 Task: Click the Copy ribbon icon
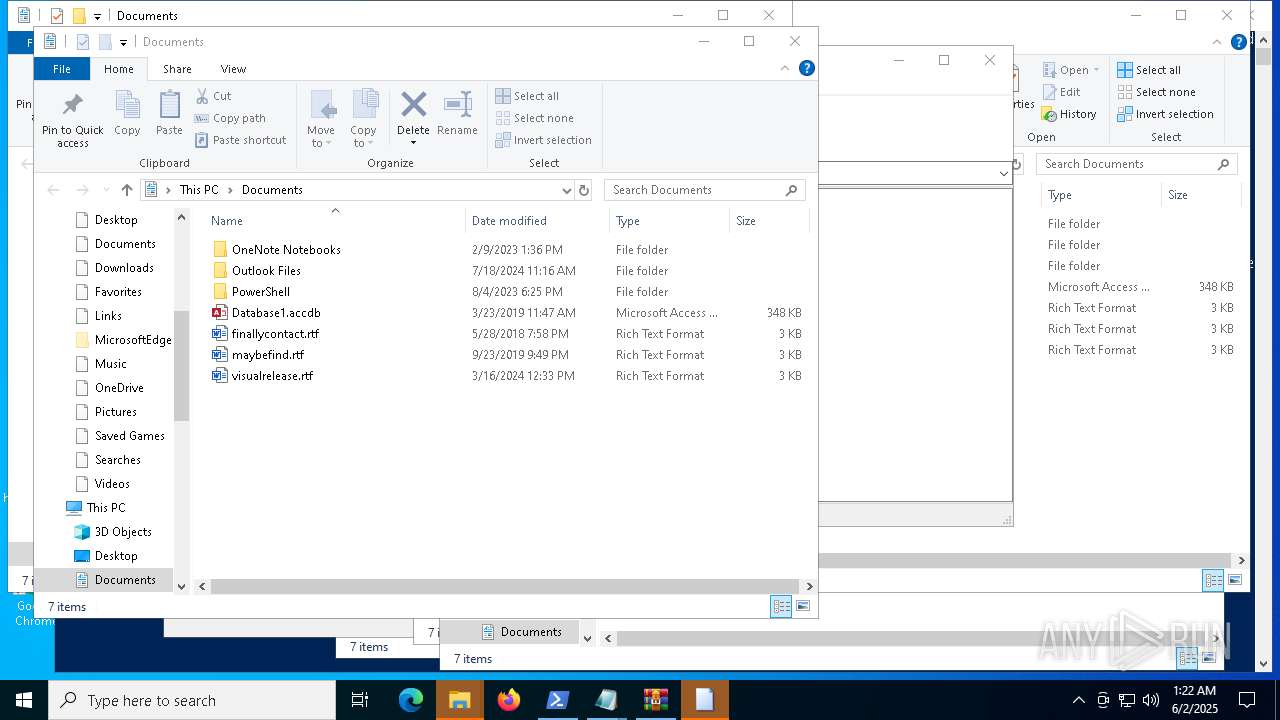pyautogui.click(x=127, y=104)
